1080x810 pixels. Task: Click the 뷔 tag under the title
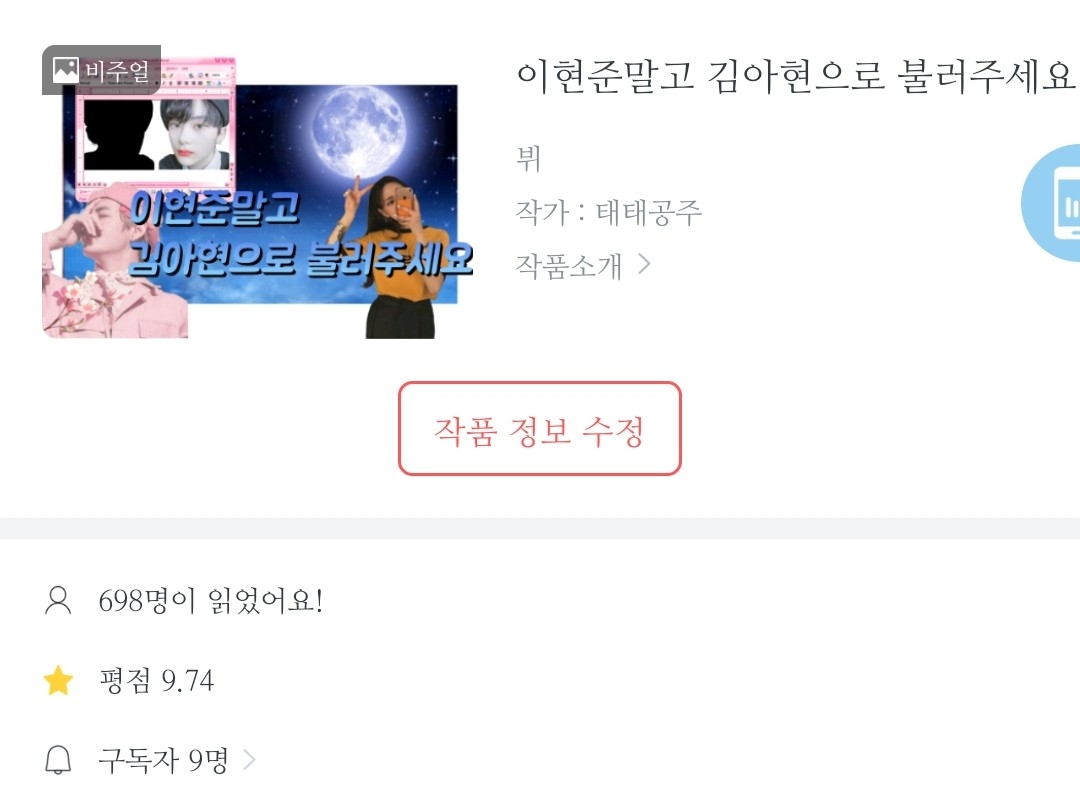click(x=528, y=158)
